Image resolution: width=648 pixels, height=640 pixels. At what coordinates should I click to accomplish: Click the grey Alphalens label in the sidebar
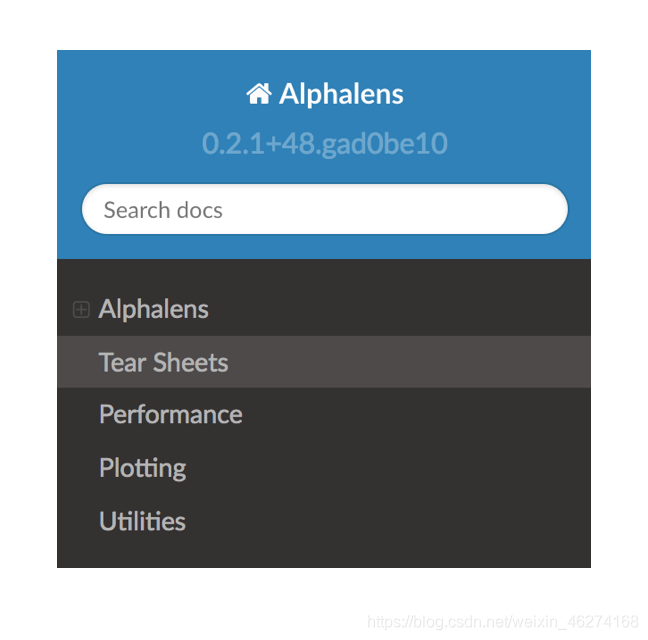tap(153, 309)
